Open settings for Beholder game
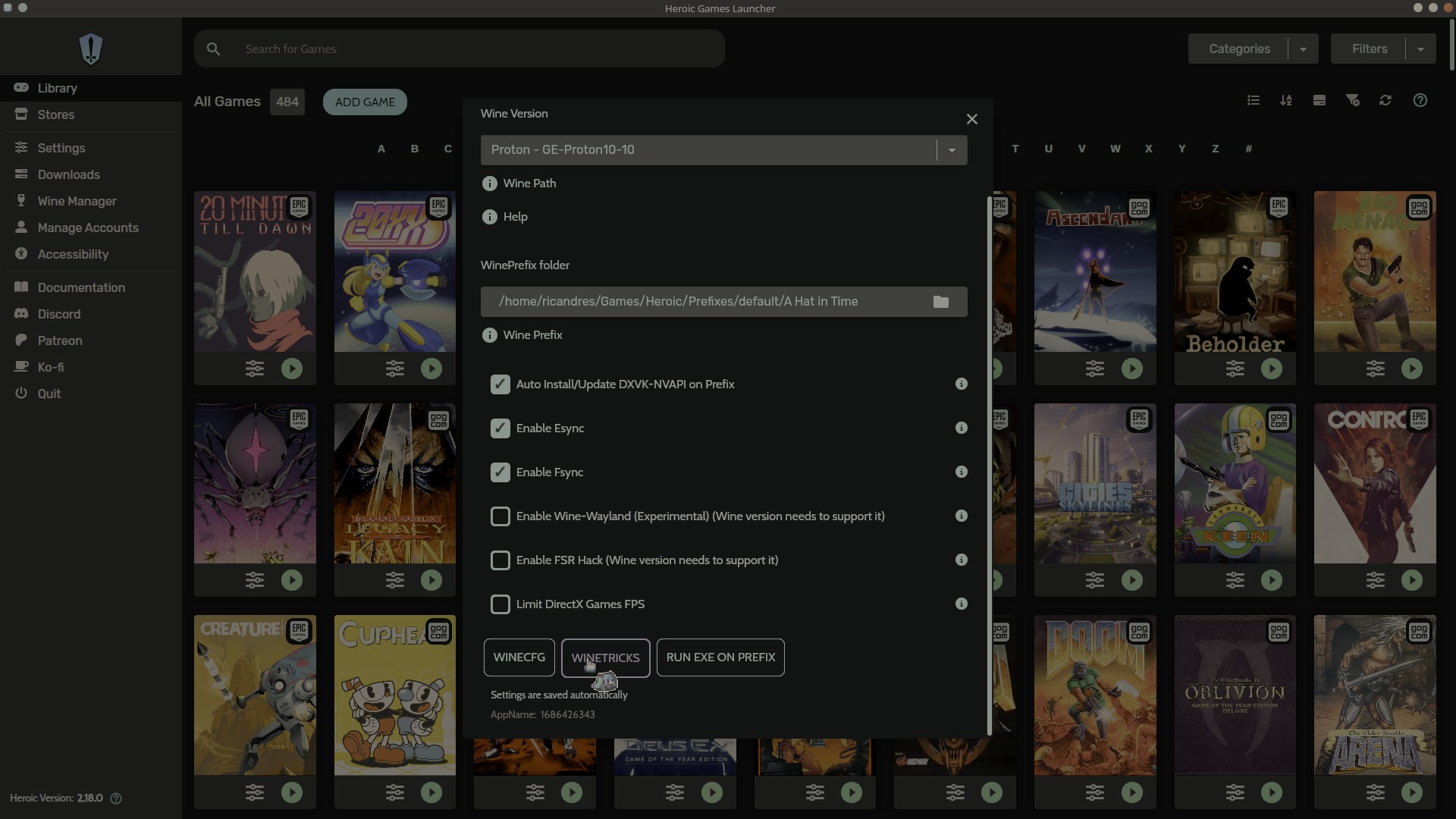The width and height of the screenshot is (1456, 819). click(x=1235, y=369)
